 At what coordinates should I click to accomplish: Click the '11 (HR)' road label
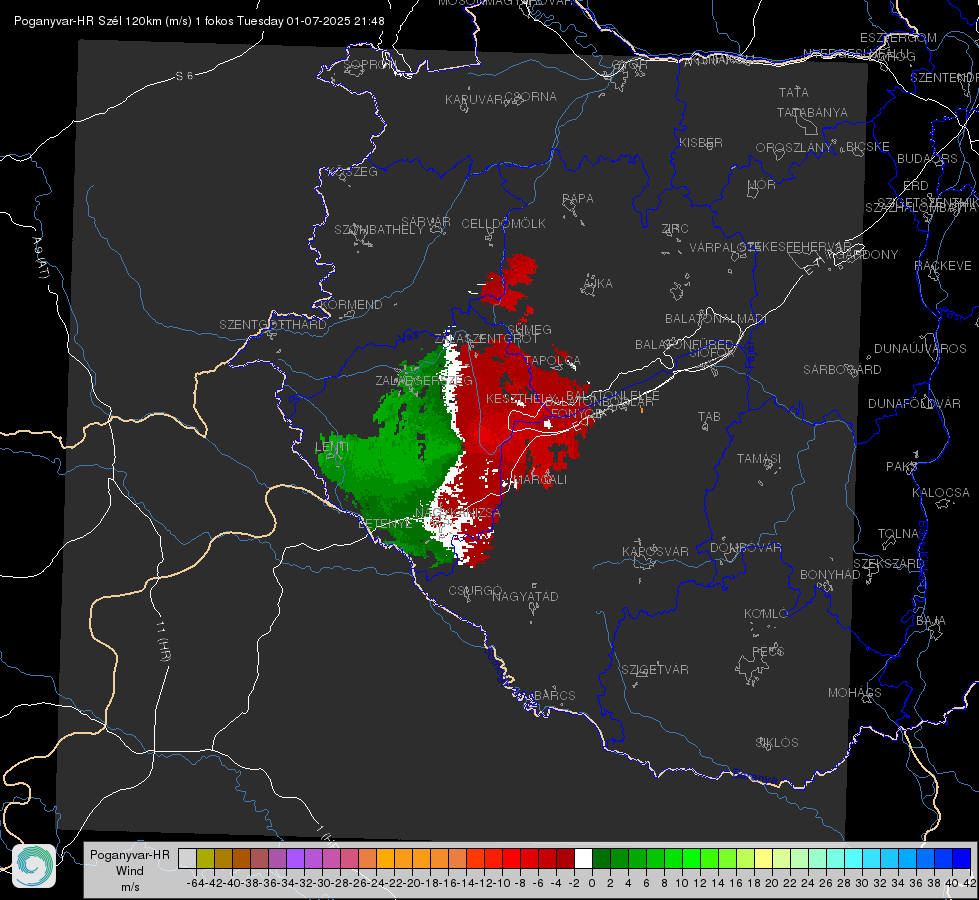(x=163, y=641)
